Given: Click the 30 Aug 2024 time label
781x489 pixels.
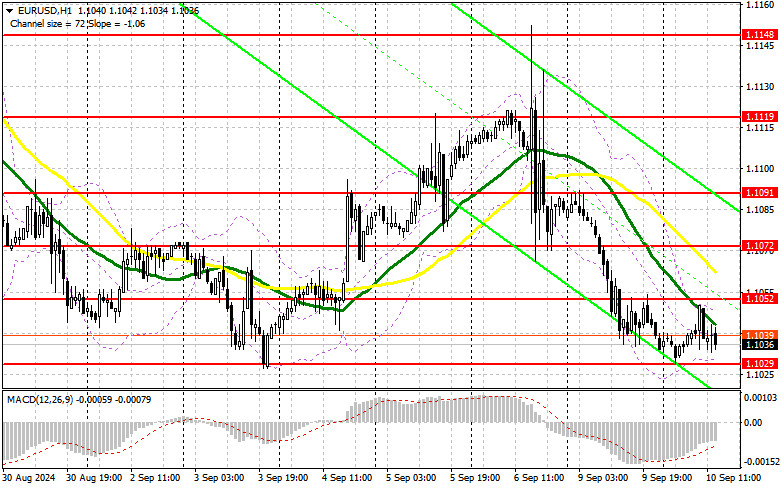Looking at the screenshot, I should (29, 478).
